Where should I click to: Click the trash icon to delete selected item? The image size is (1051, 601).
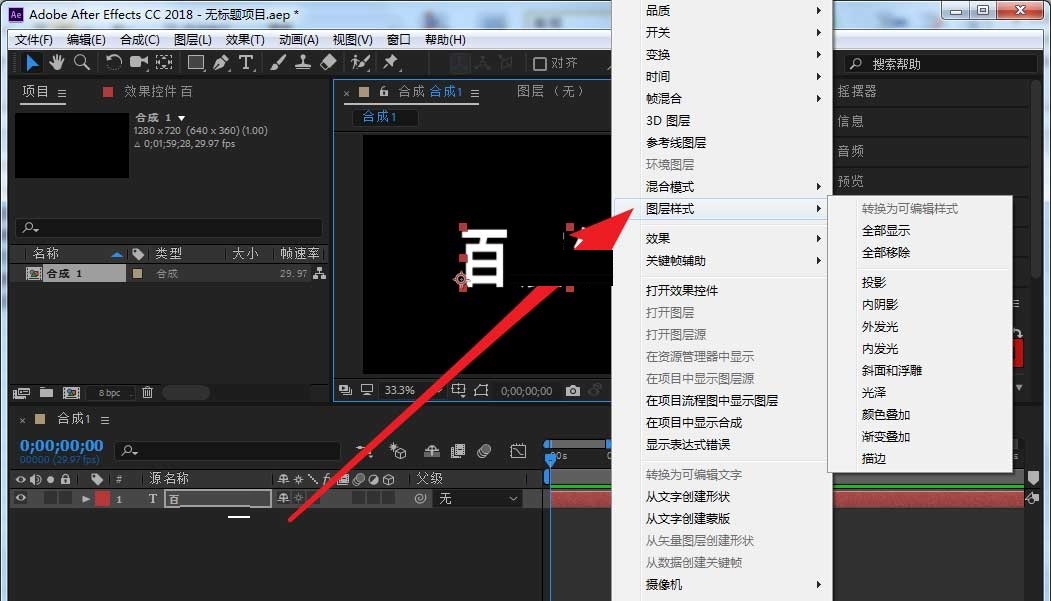(148, 393)
